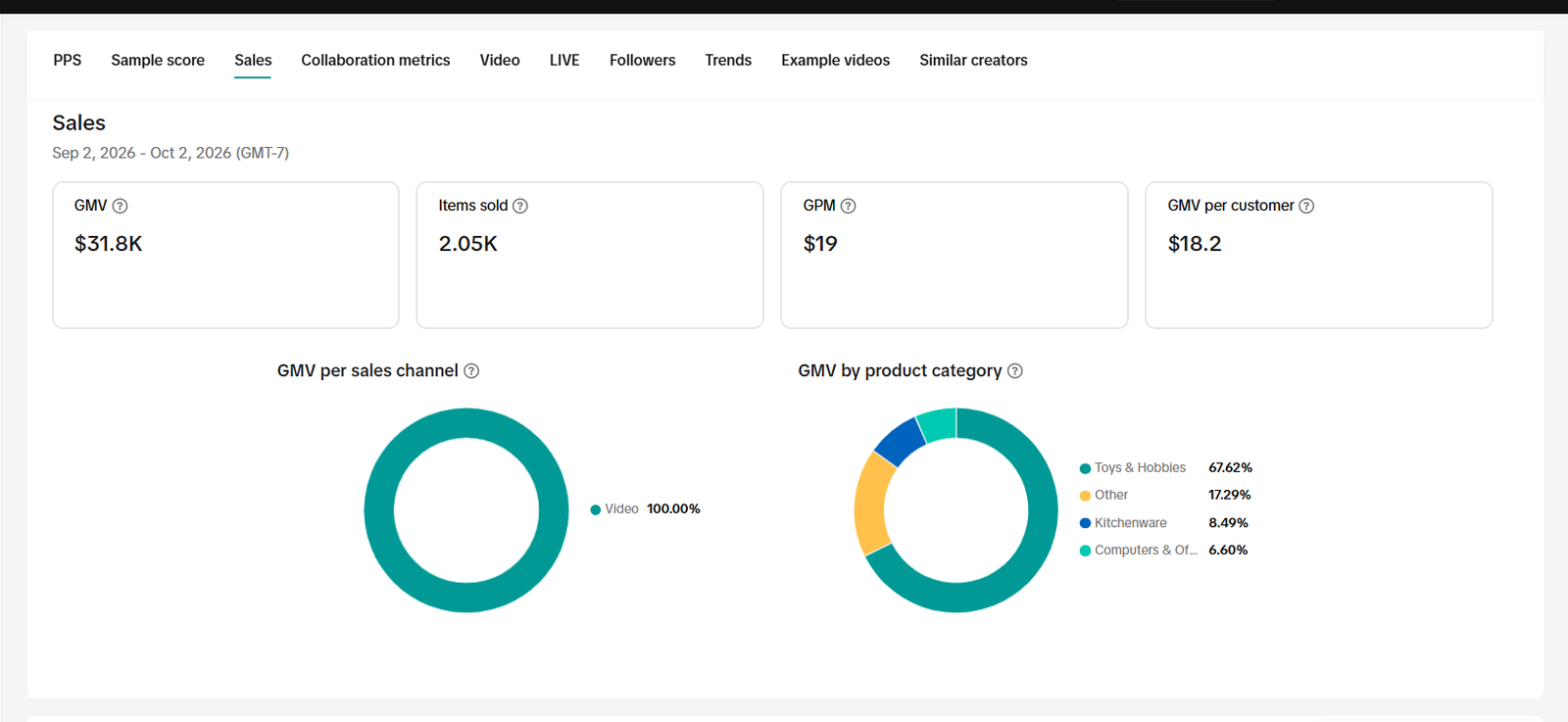Click the $18.2 GMV per customer value

coord(1195,244)
